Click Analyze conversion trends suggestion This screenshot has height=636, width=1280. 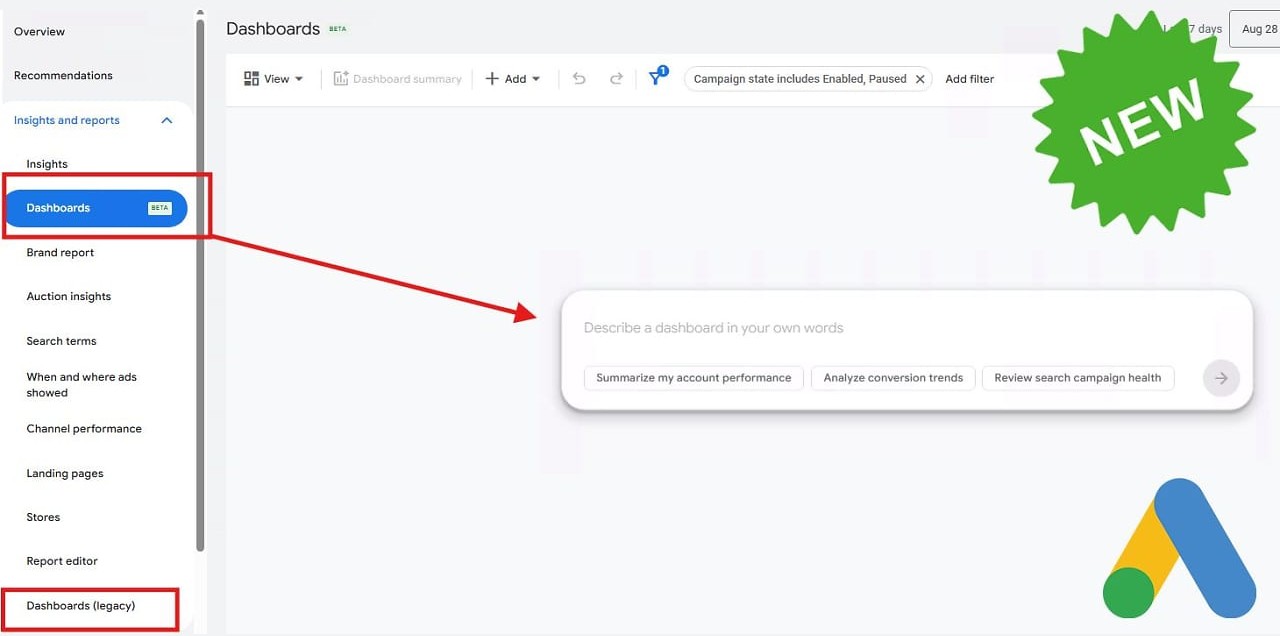click(x=893, y=378)
